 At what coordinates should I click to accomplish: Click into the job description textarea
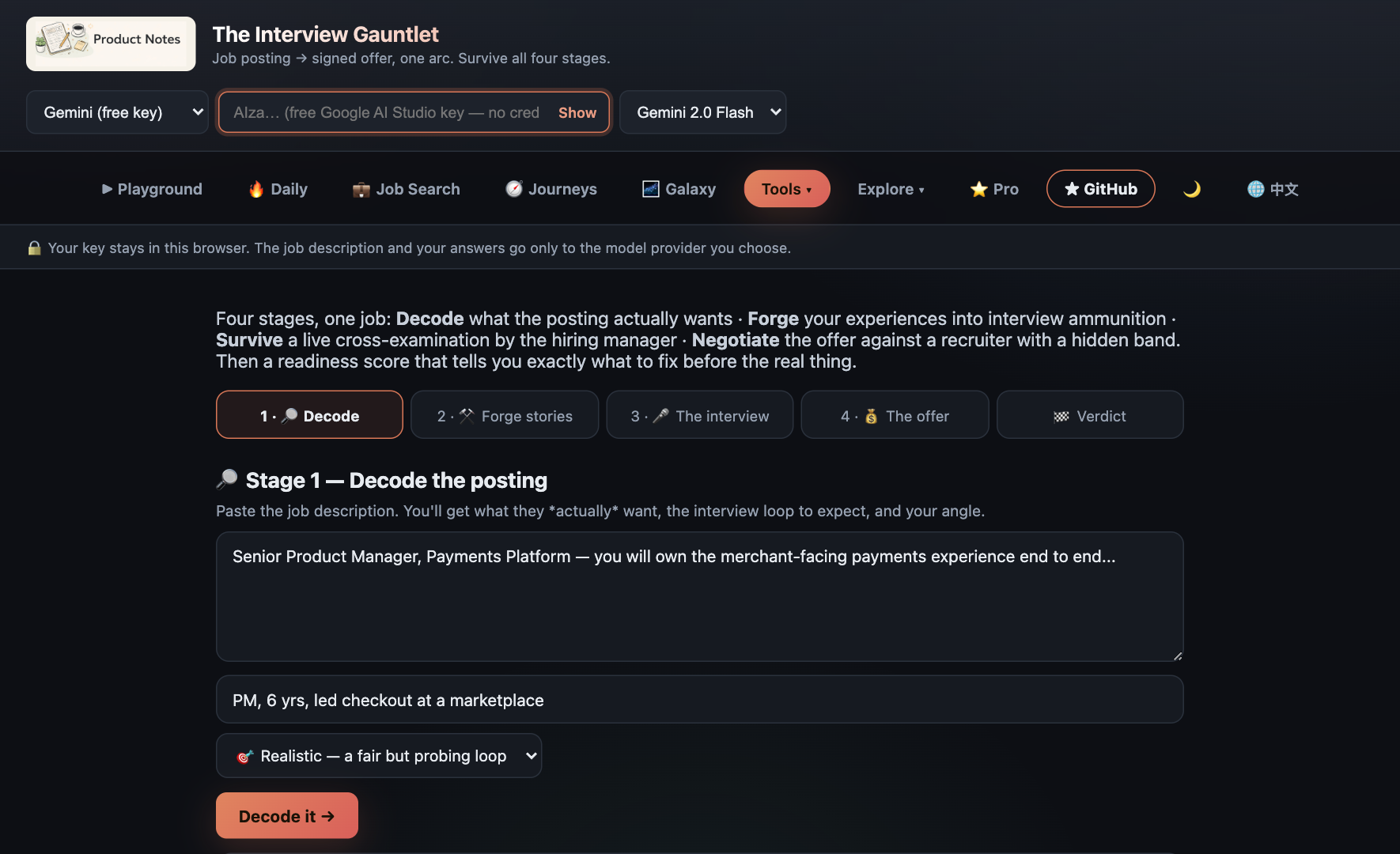[x=699, y=596]
